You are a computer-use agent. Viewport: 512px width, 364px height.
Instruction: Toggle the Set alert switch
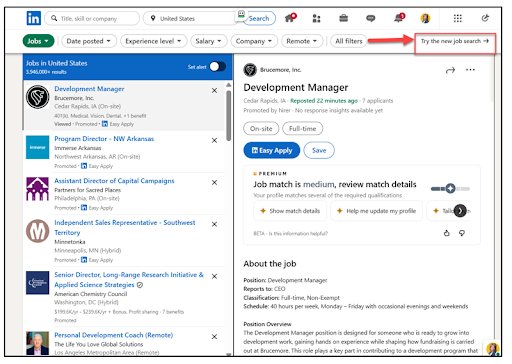tap(217, 67)
